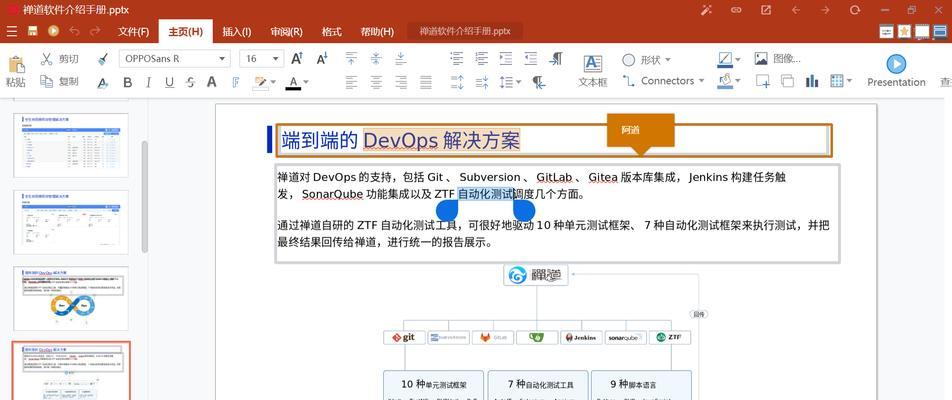Insert a text box (文本框)
The width and height of the screenshot is (952, 400).
click(593, 71)
